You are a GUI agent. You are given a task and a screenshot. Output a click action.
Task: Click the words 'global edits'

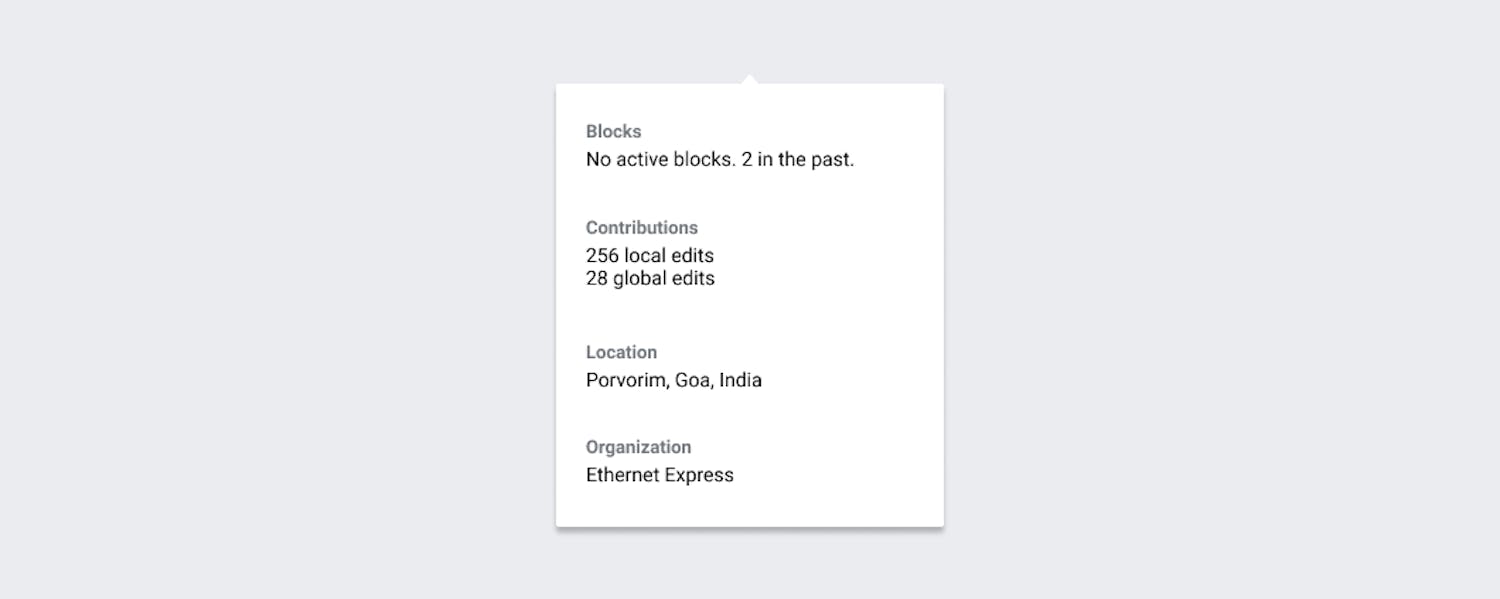pyautogui.click(x=664, y=279)
